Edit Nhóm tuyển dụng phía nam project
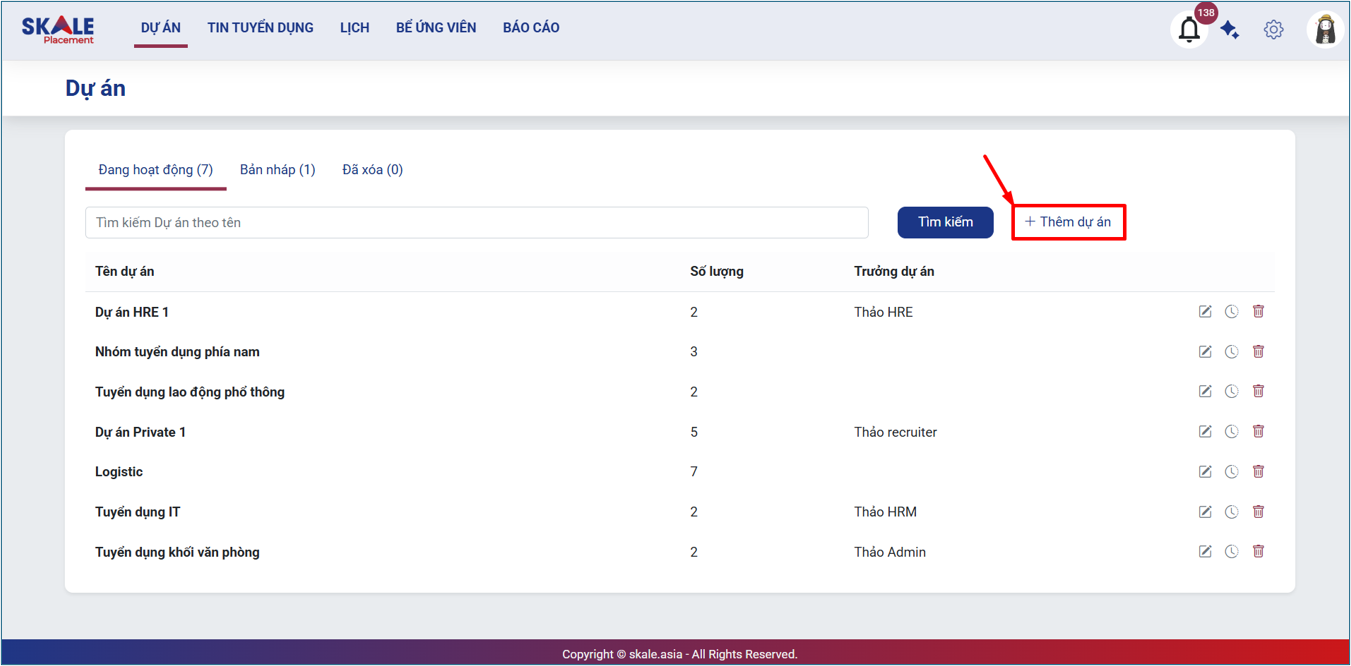 coord(1205,352)
